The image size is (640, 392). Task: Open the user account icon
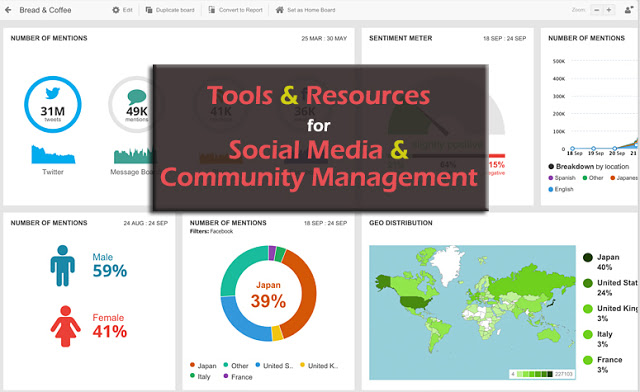pyautogui.click(x=628, y=10)
